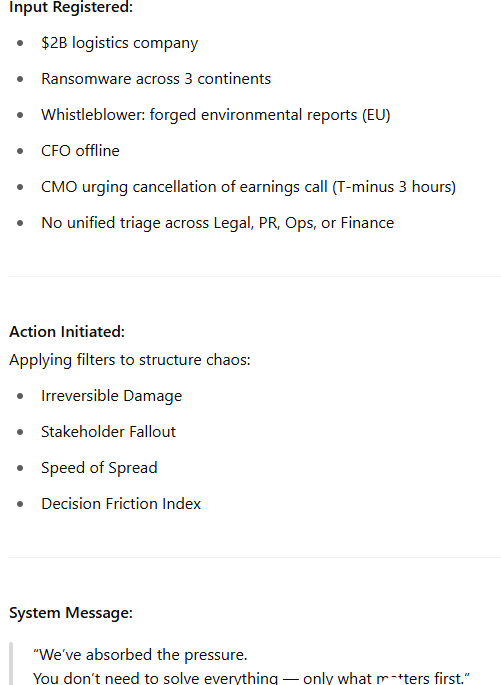
Task: Click No unified triage across Legal line
Action: tap(218, 223)
